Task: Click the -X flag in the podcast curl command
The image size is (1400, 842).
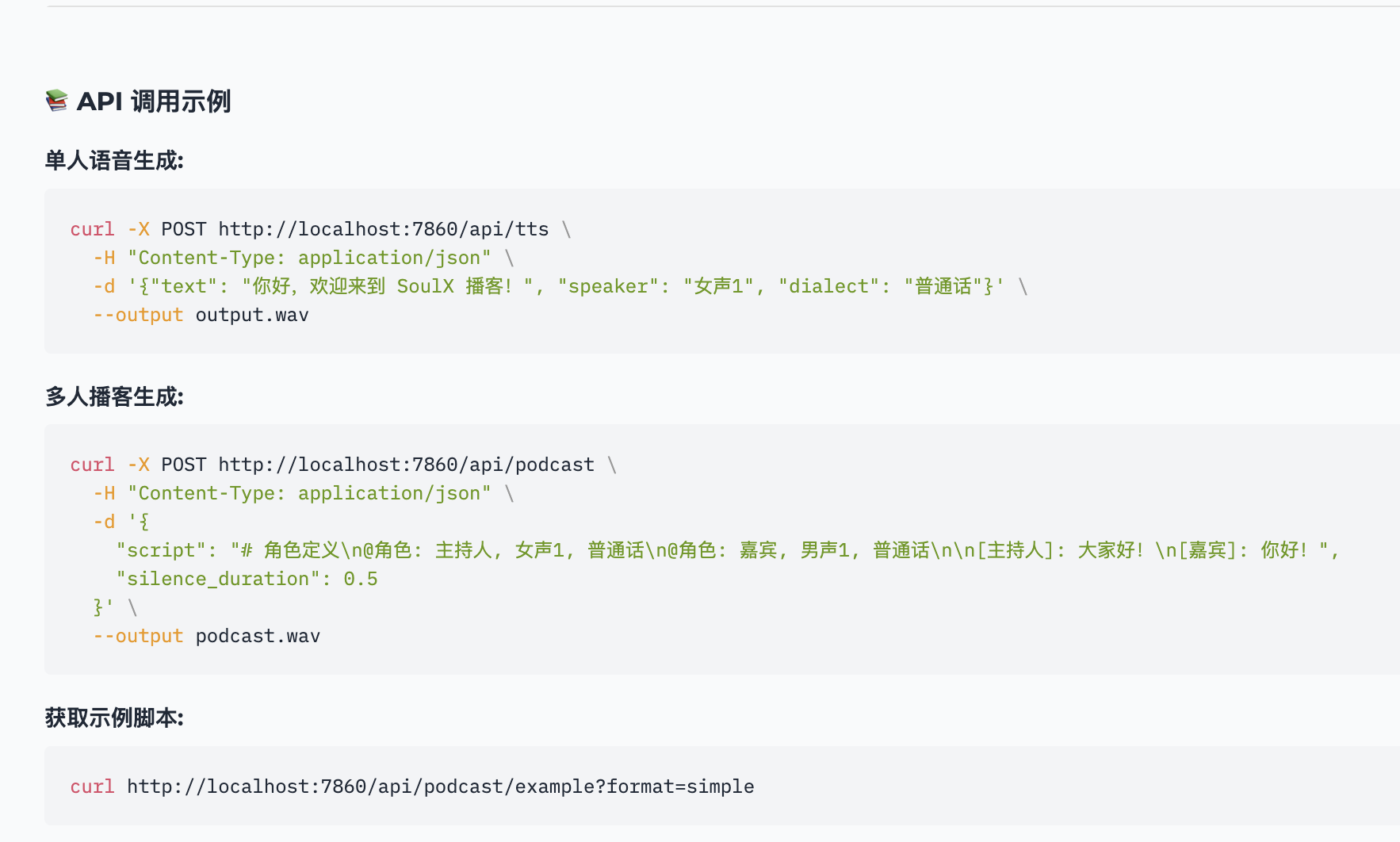Action: (138, 465)
